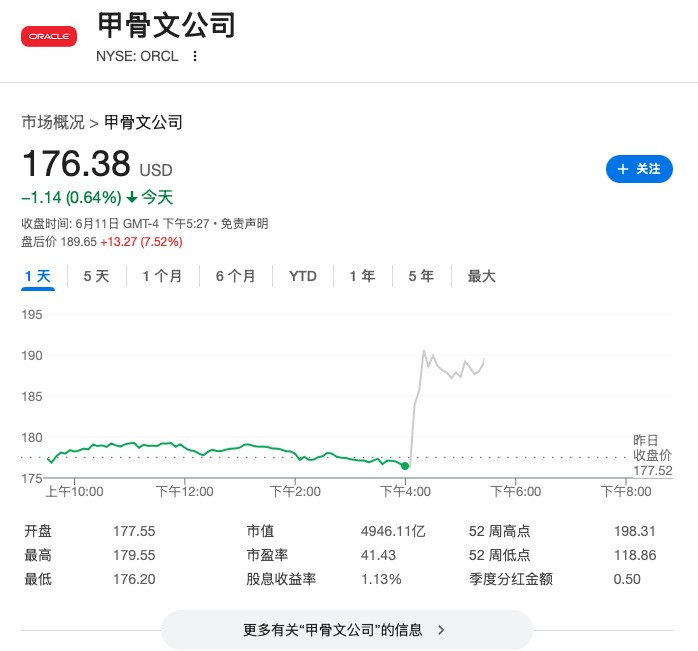Open the 免责声明 disclaimer link
Viewport: 698px width, 651px height.
point(244,224)
